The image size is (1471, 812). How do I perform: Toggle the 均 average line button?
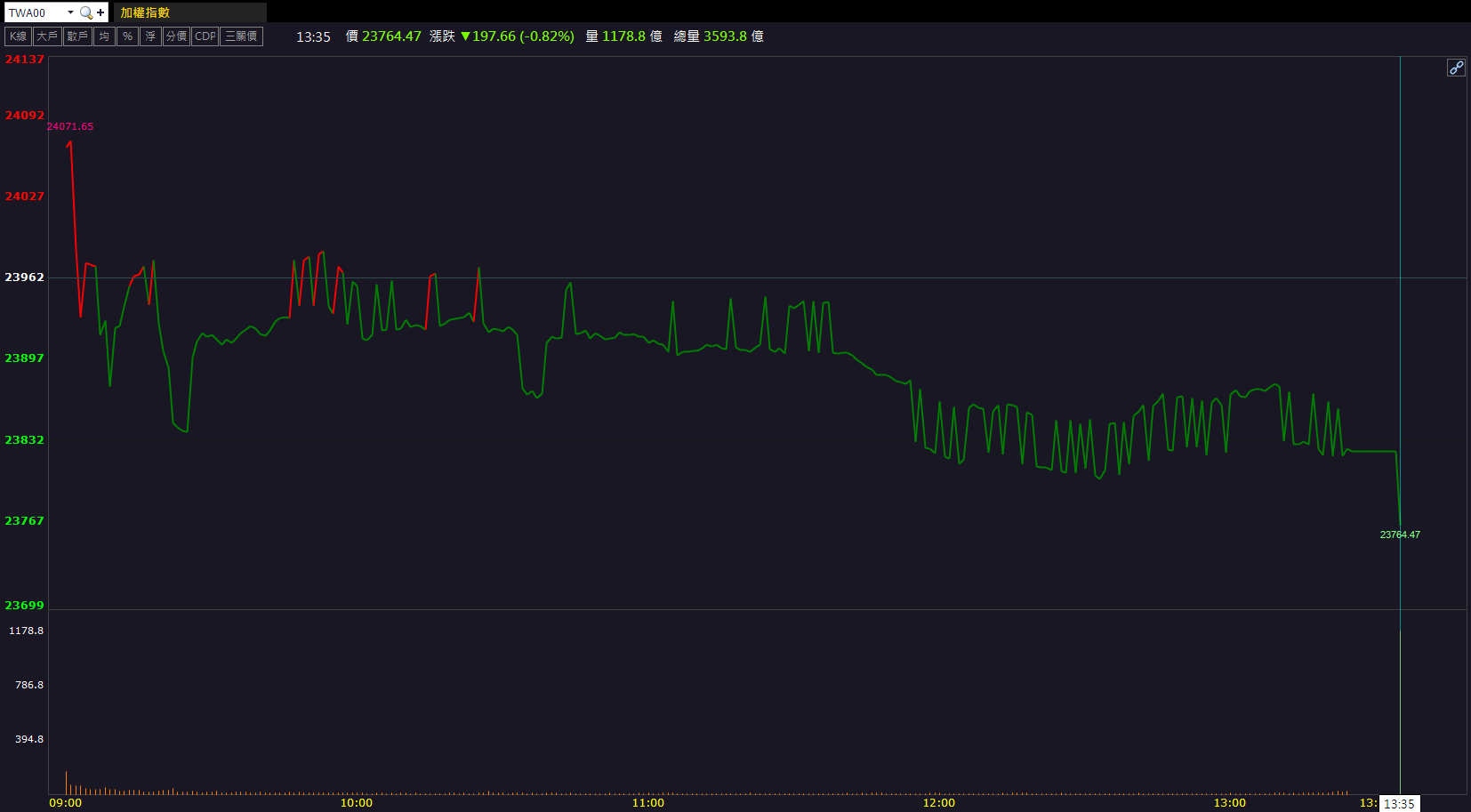click(105, 36)
